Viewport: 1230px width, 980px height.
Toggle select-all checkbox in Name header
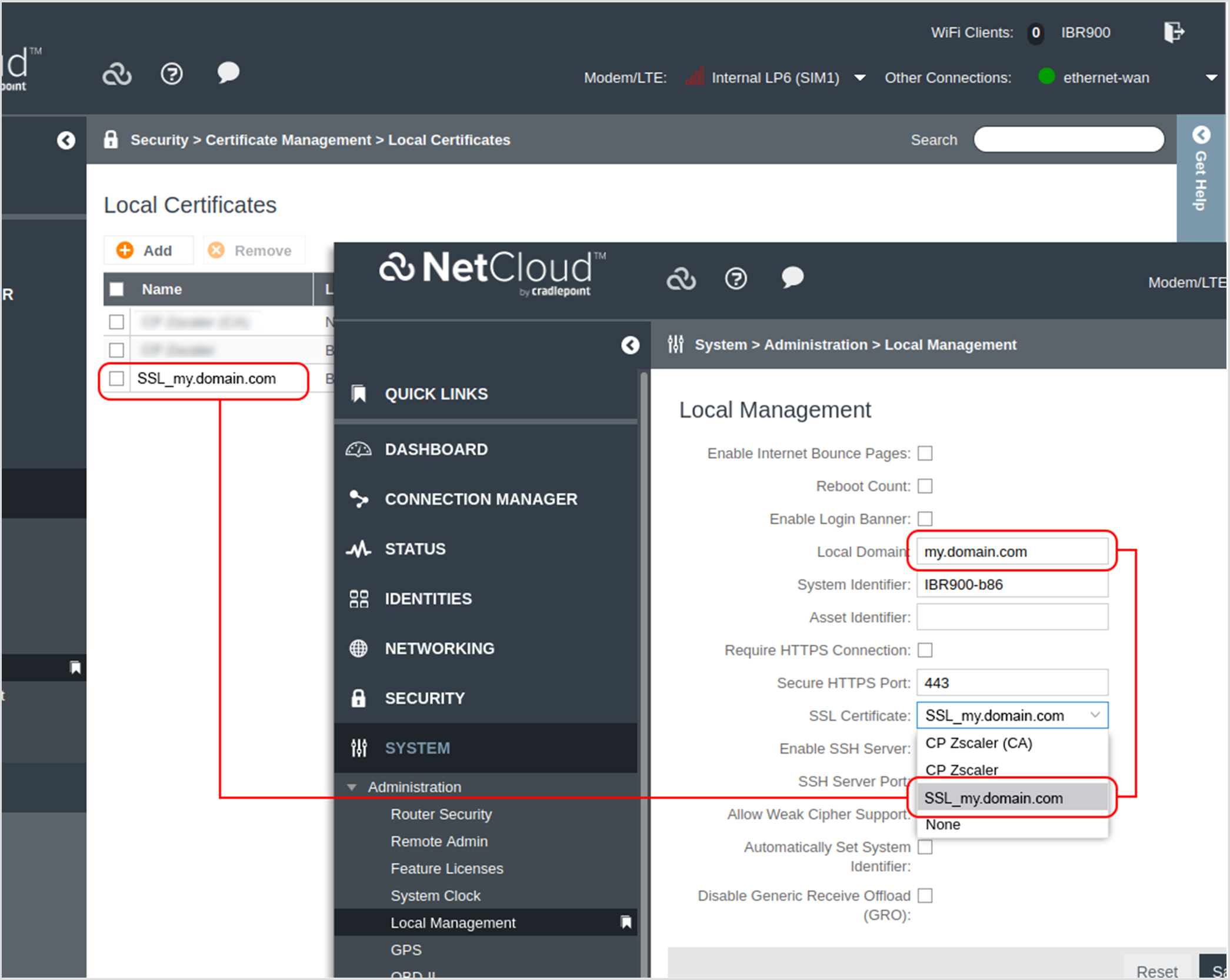(116, 289)
